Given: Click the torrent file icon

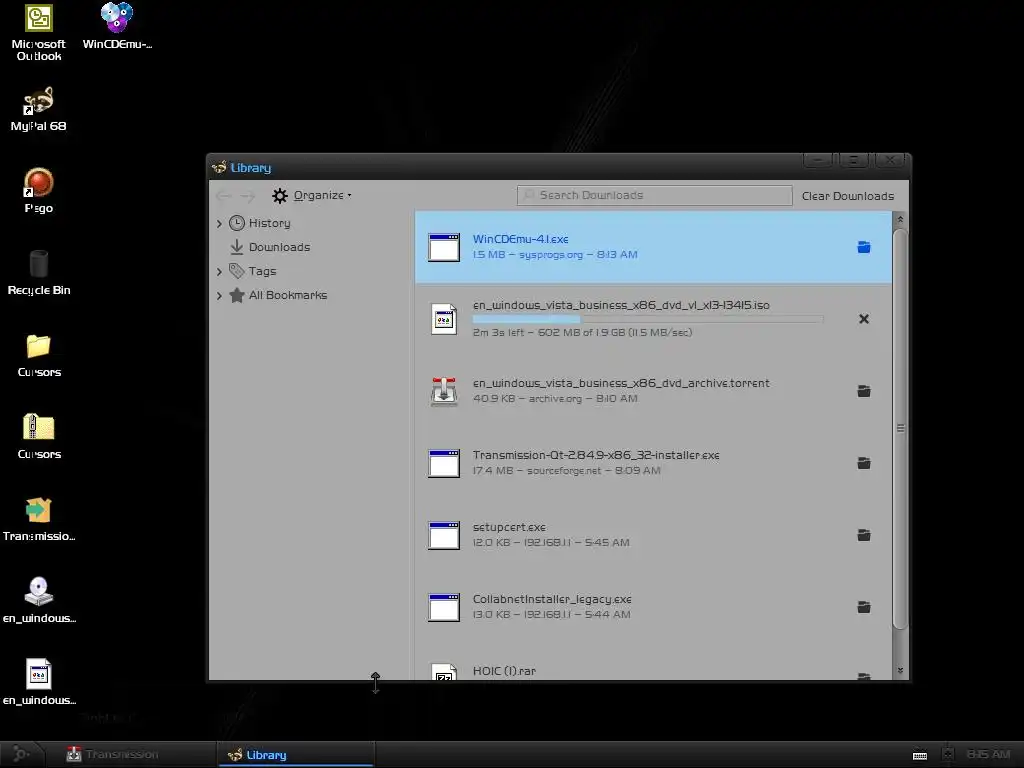Looking at the screenshot, I should 443,391.
